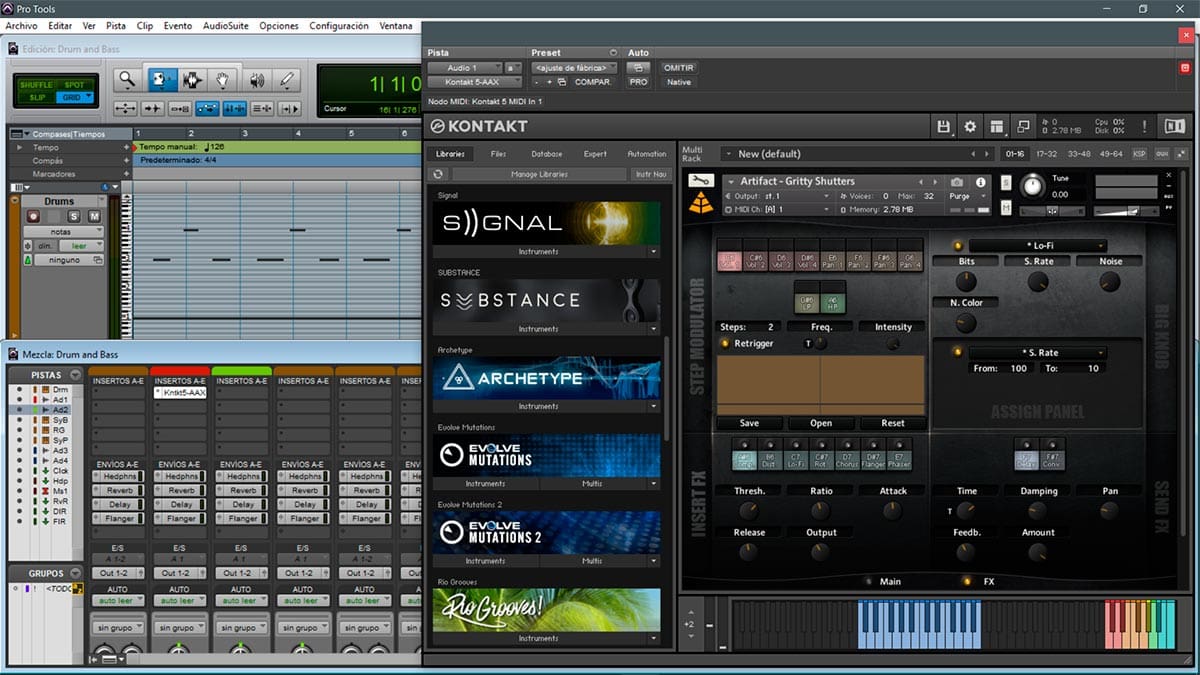Click the Instr Nav button
1200x675 pixels.
650,174
